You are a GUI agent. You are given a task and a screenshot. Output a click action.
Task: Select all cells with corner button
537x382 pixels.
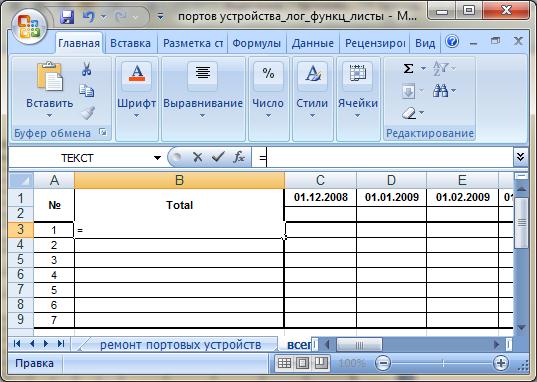(21, 180)
